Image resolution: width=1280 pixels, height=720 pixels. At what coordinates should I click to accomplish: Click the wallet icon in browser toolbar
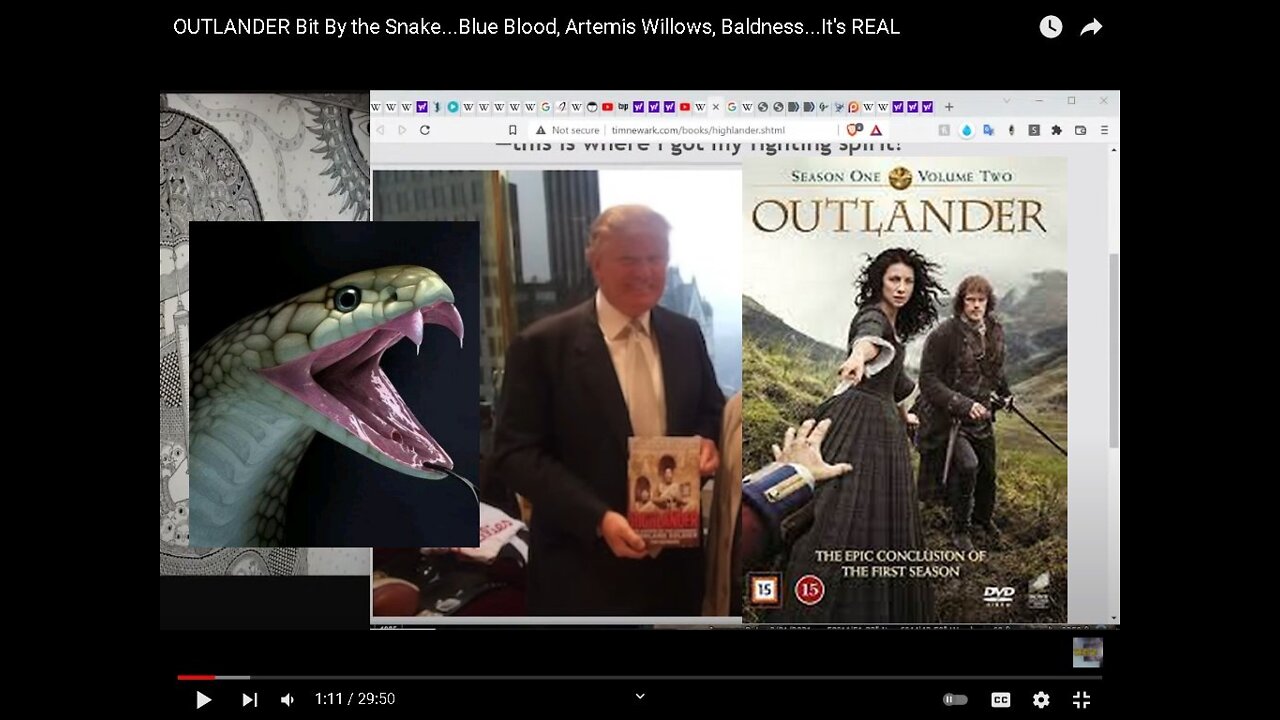[x=1080, y=130]
